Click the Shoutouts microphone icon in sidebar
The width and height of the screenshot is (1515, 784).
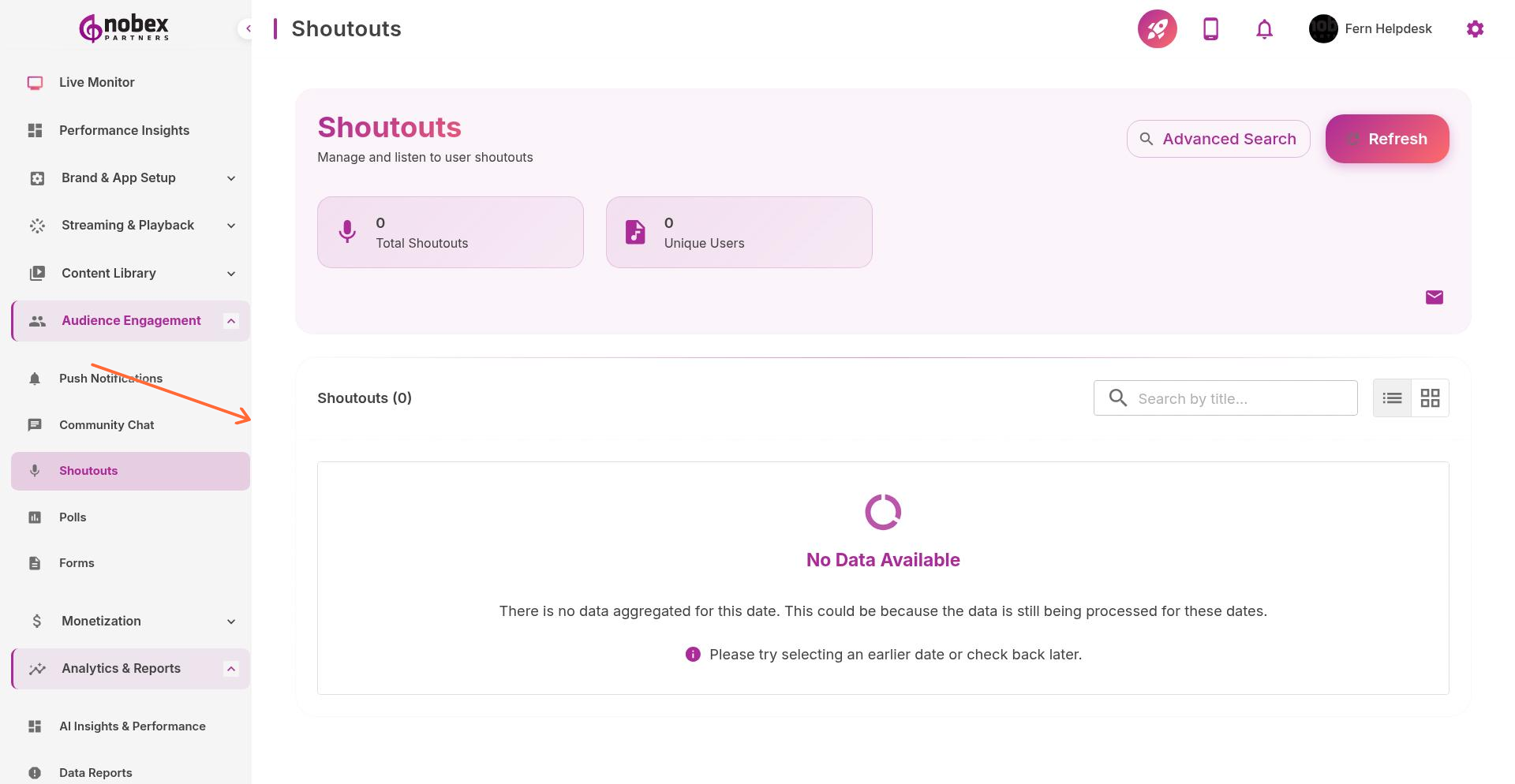[x=35, y=471]
